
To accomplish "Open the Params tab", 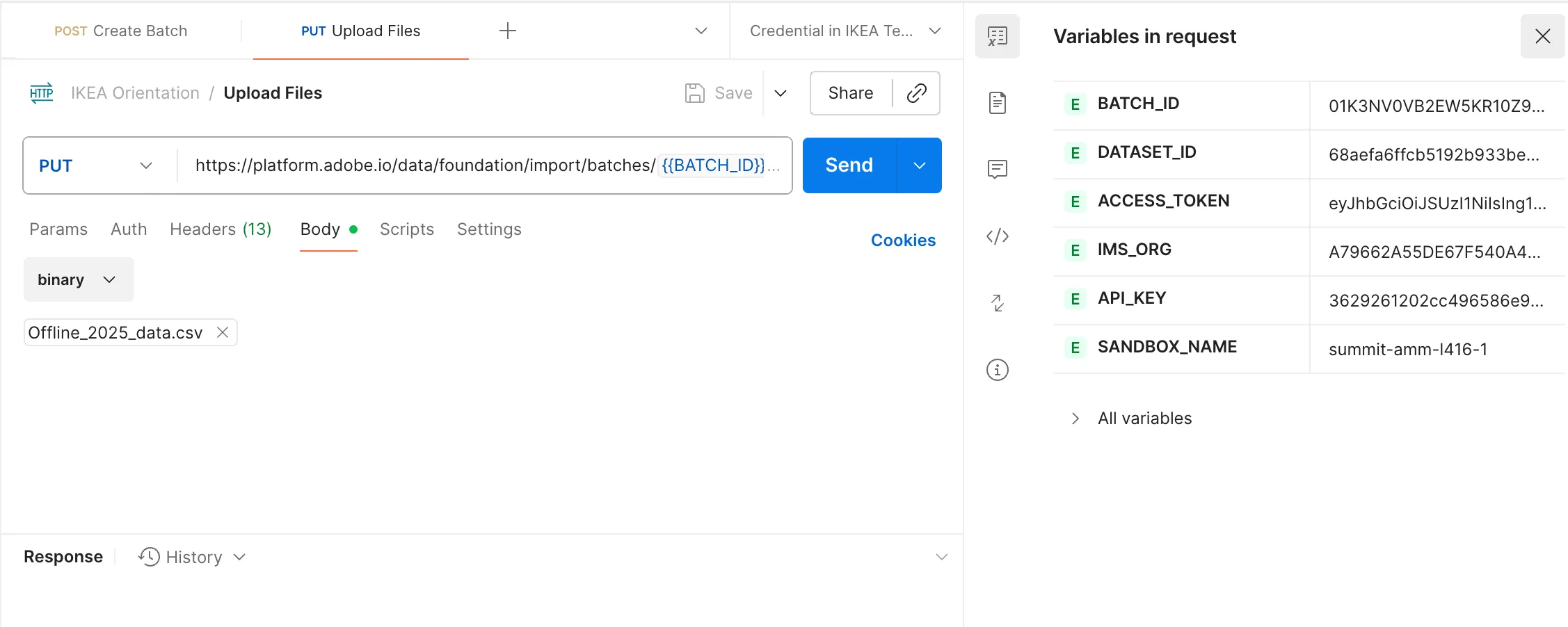I will (58, 229).
